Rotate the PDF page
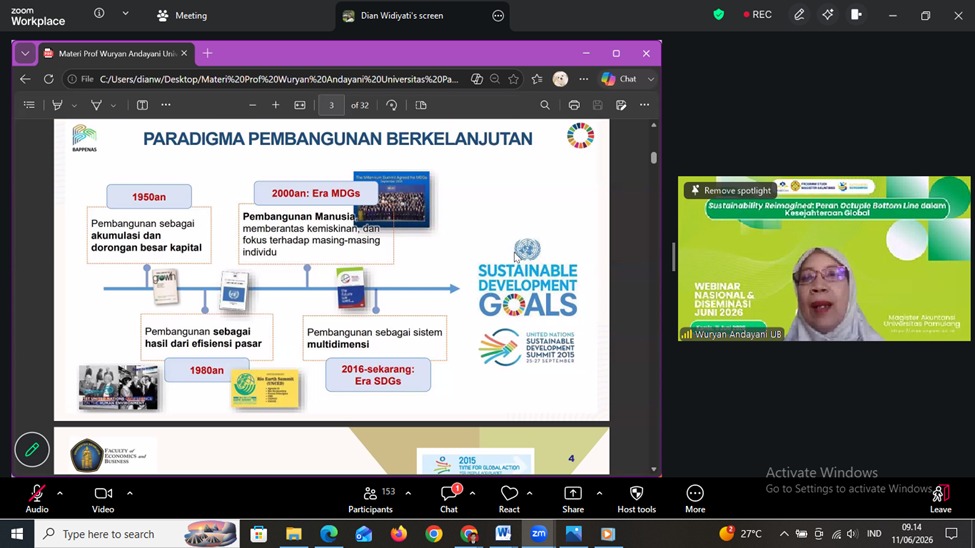 391,105
